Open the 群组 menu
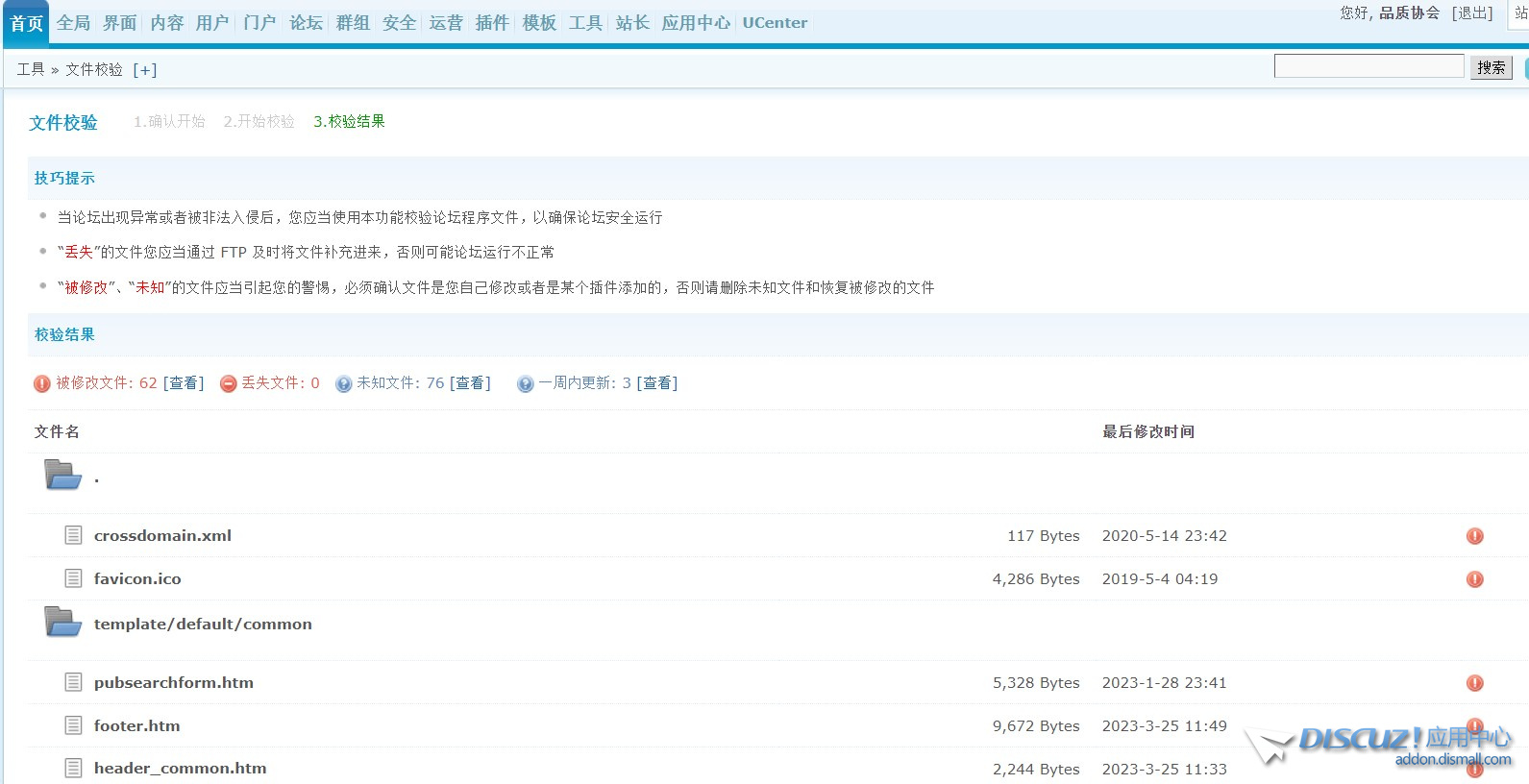This screenshot has width=1529, height=784. (x=353, y=23)
